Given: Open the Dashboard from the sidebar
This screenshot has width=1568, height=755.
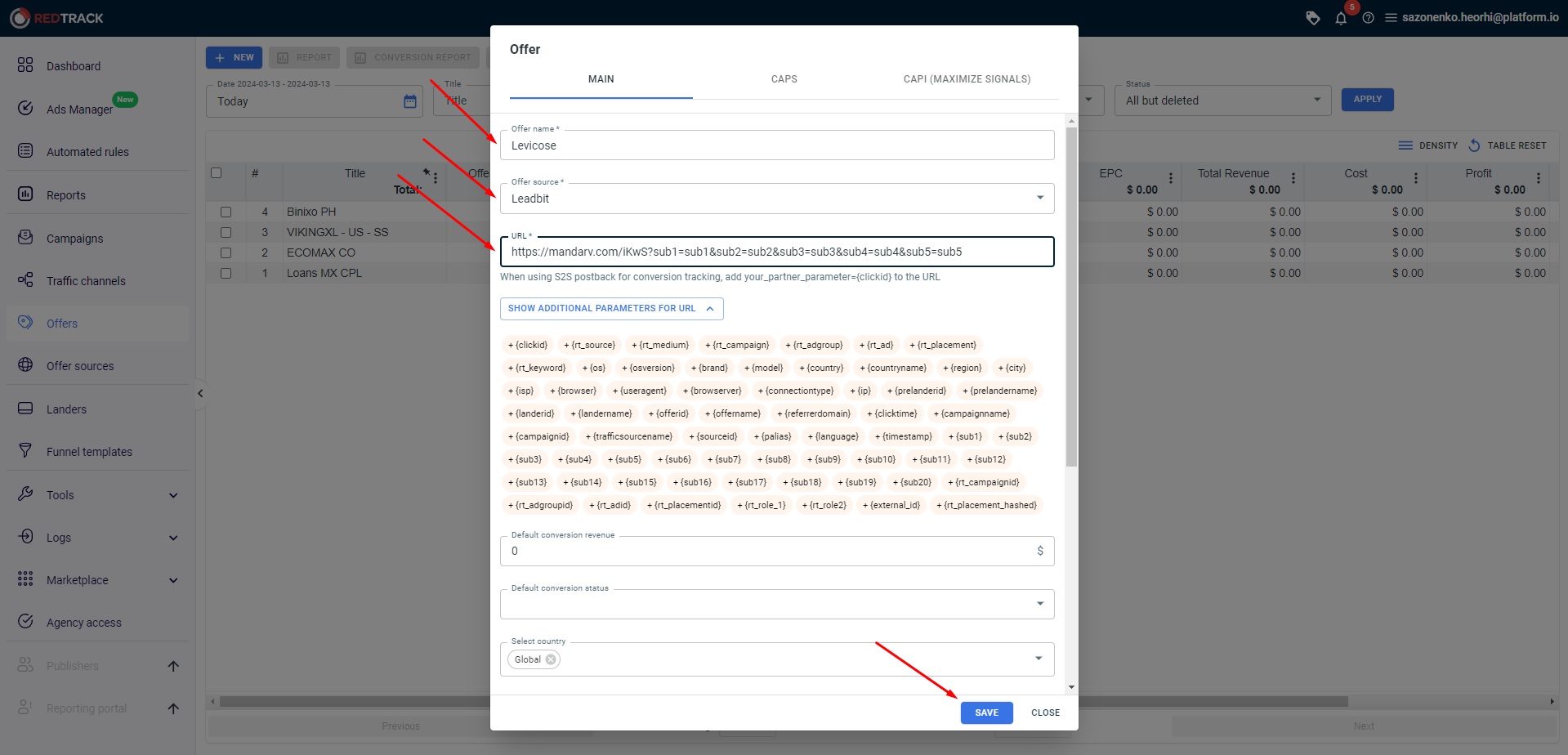Looking at the screenshot, I should [74, 66].
